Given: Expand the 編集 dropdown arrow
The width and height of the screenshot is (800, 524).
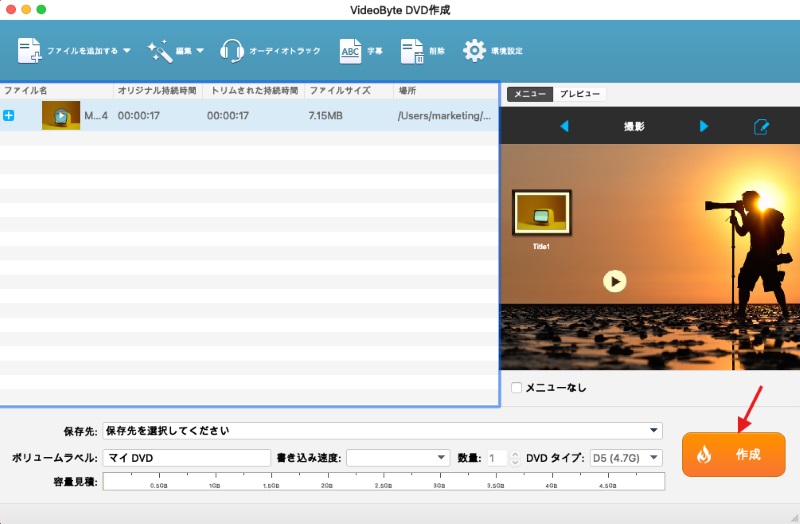Looking at the screenshot, I should click(200, 51).
